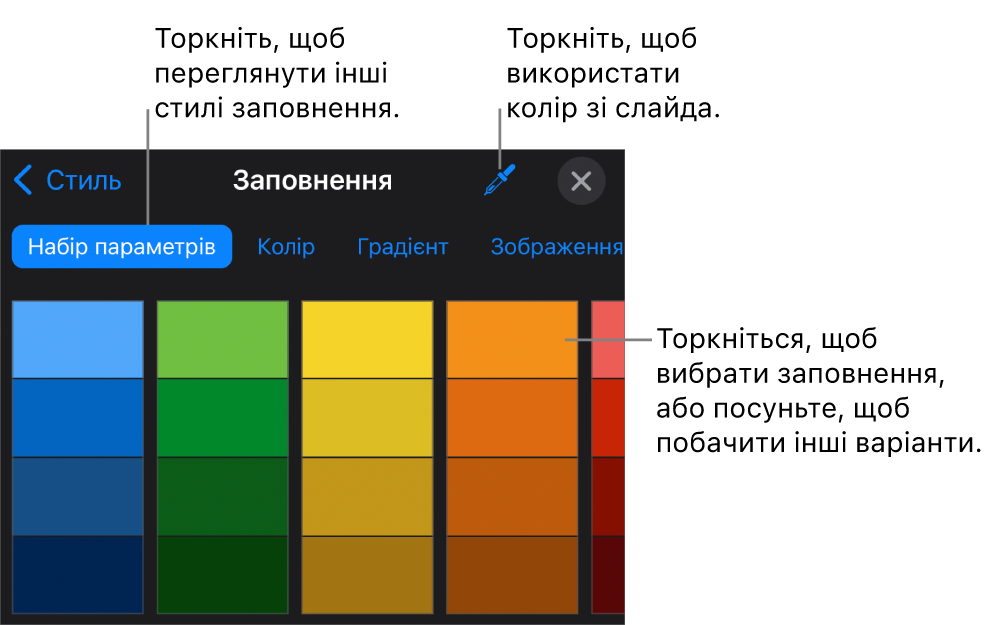The image size is (1001, 625).
Task: Click the Заповнення panel title
Action: pos(312,181)
